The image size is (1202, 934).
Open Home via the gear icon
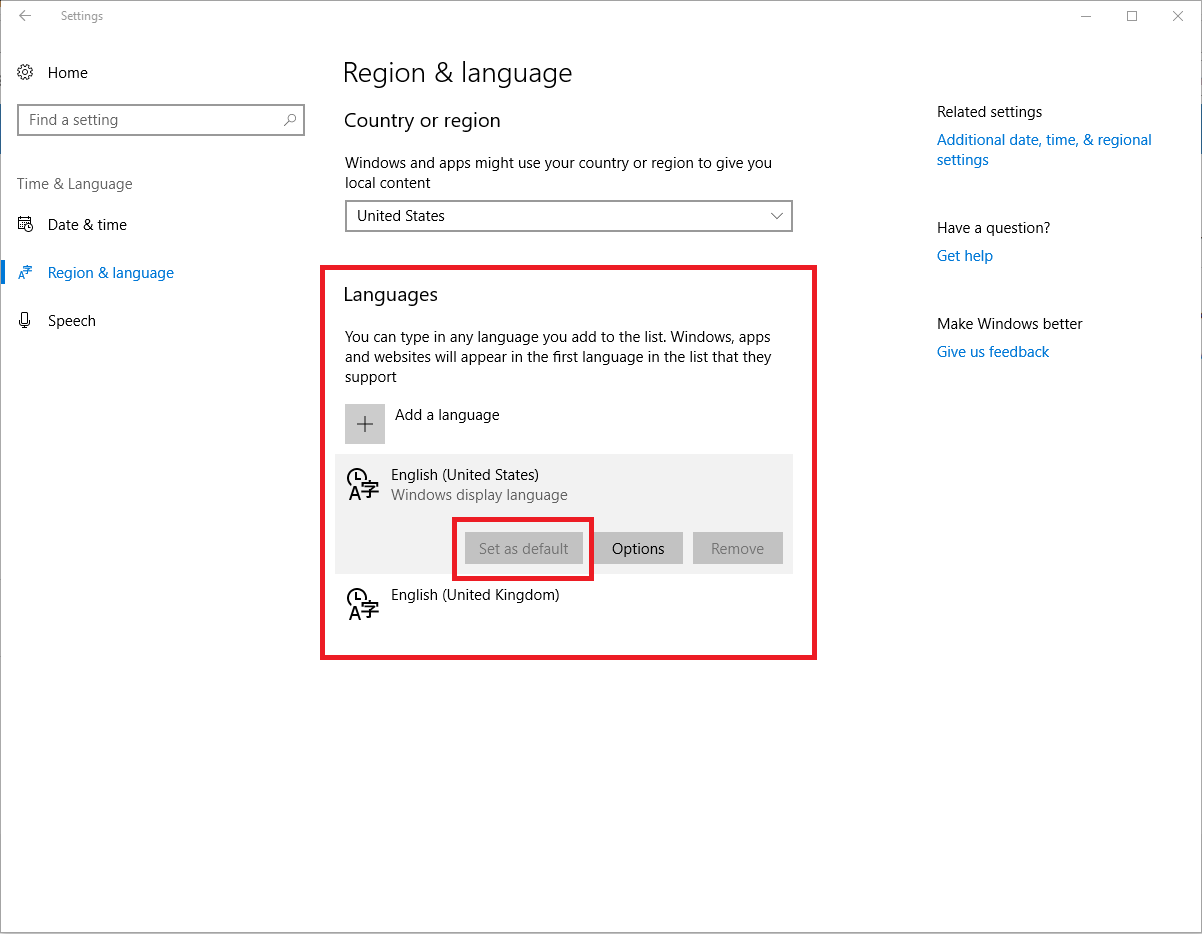point(26,72)
